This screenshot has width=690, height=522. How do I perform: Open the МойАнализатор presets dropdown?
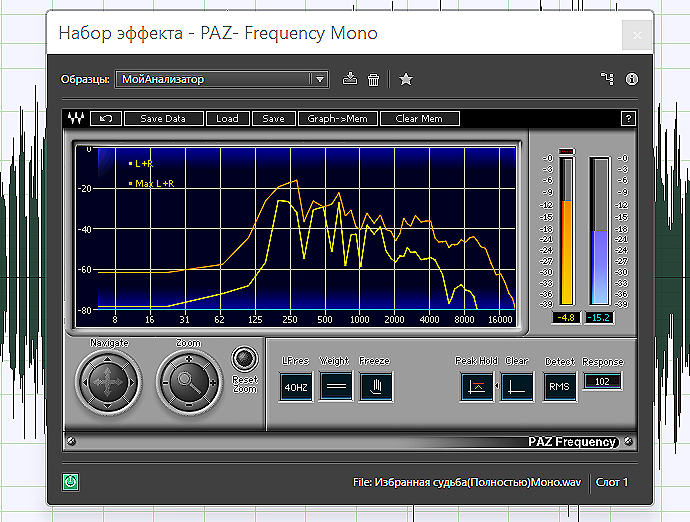(222, 79)
